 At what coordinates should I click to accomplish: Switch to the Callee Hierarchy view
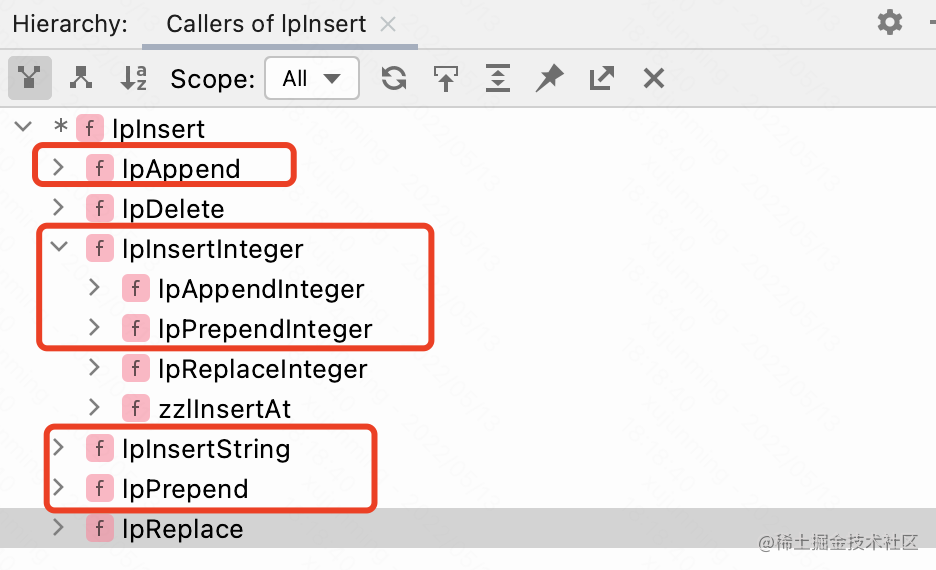pyautogui.click(x=82, y=78)
